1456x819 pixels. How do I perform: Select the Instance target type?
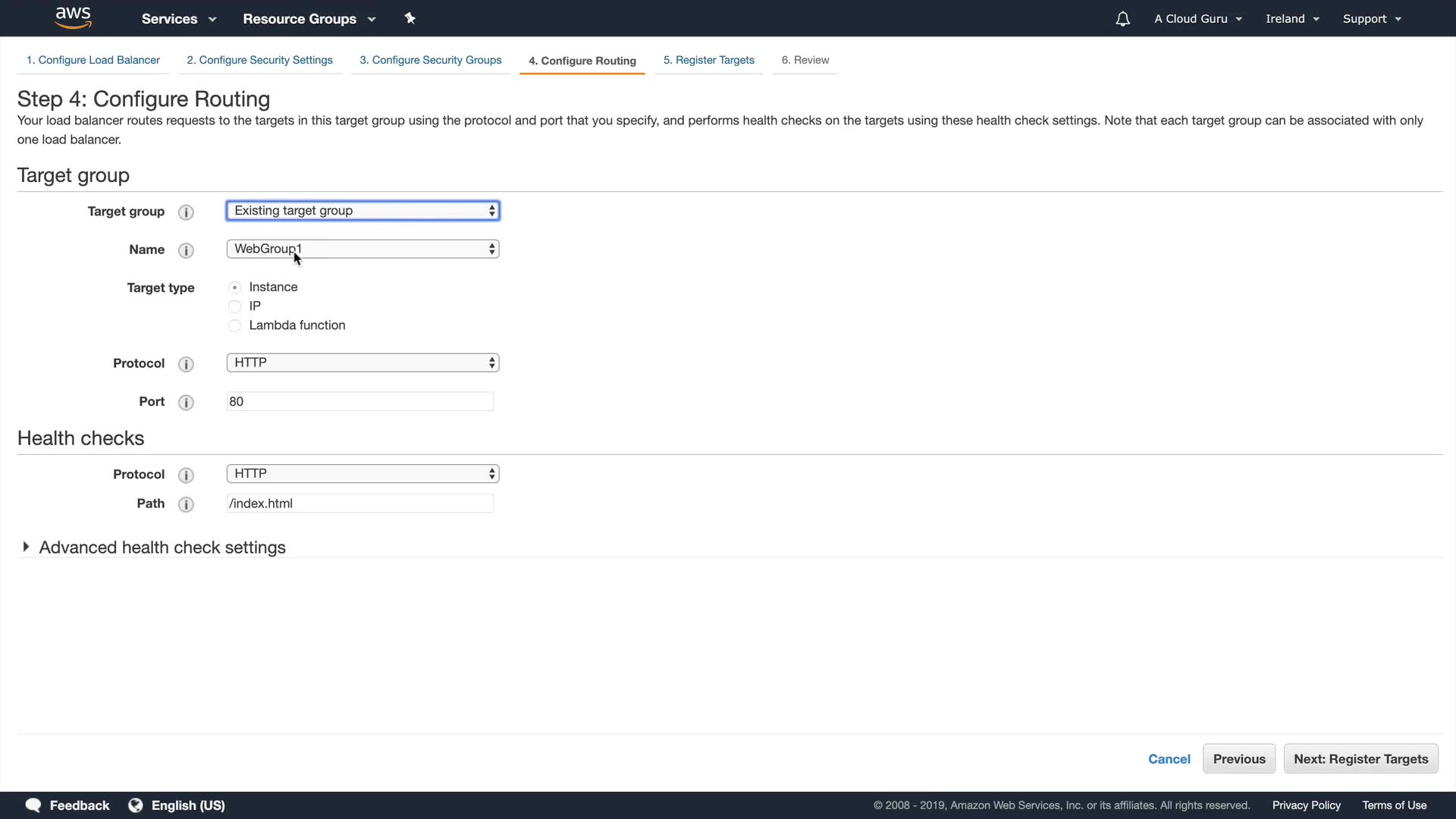(235, 287)
